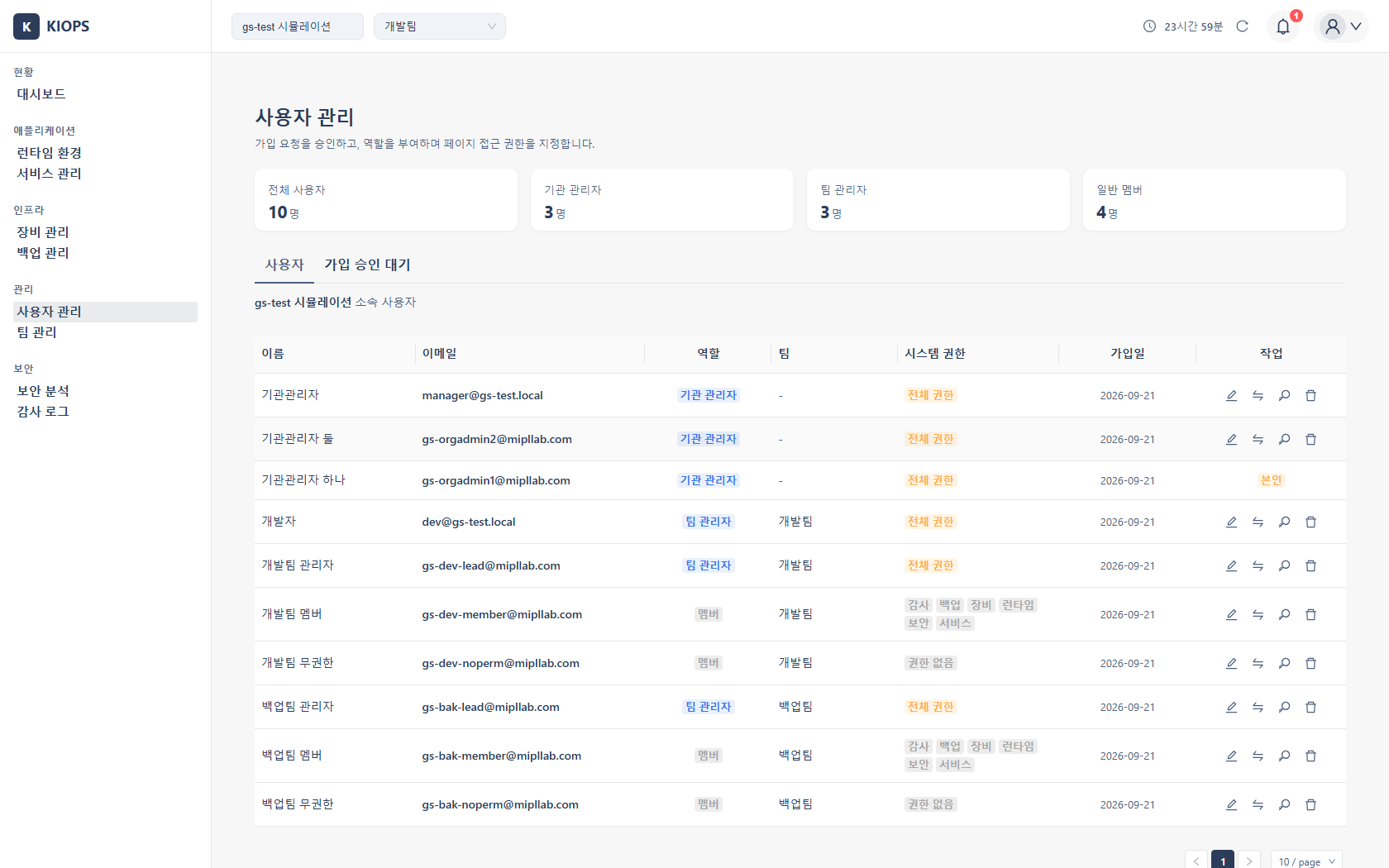This screenshot has height=868, width=1389.
Task: Click transfer icon for gs-dev-noperm@mipllab.com
Action: (1258, 663)
